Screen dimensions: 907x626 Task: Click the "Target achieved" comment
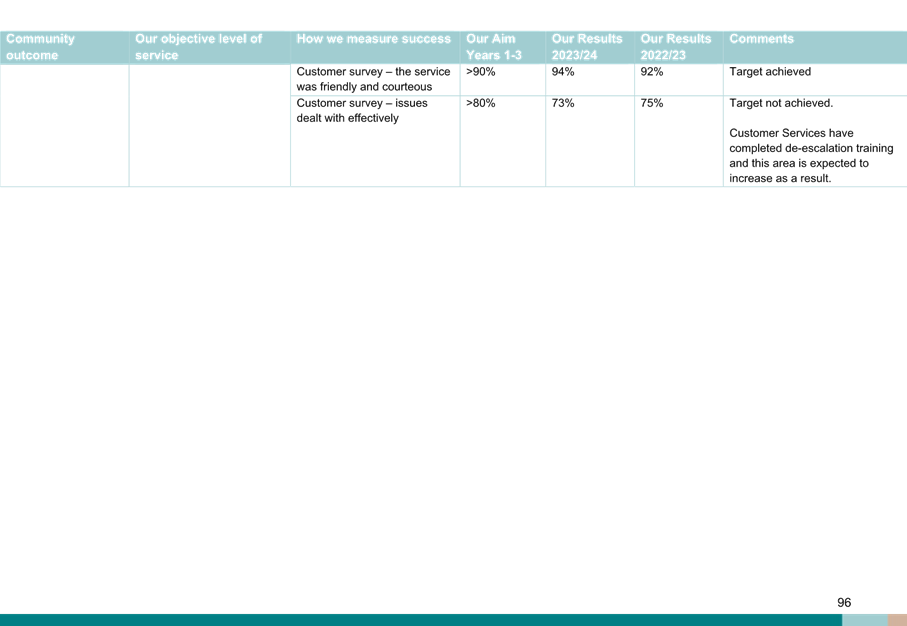[770, 72]
